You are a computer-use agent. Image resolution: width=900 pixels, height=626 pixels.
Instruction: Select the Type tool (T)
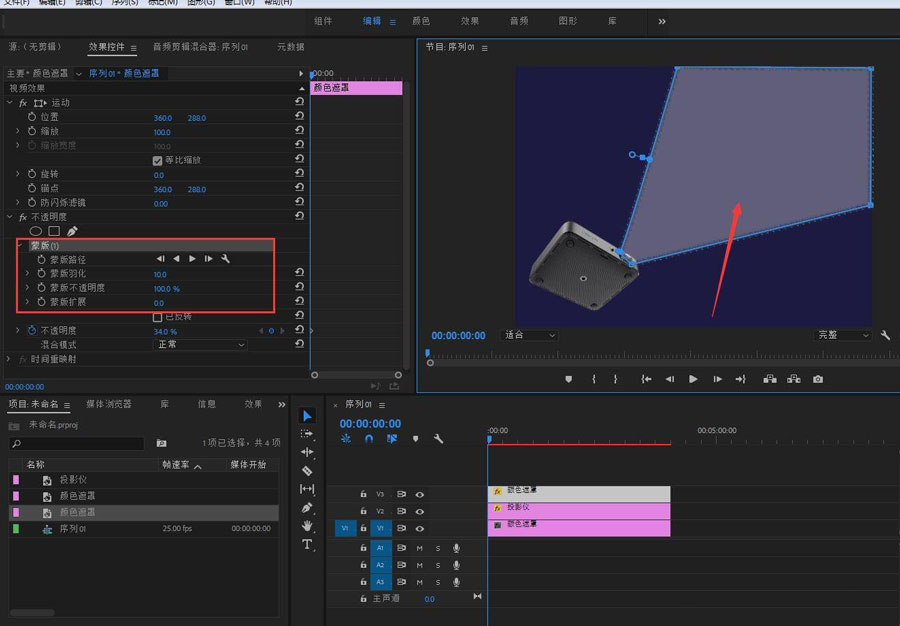click(307, 544)
